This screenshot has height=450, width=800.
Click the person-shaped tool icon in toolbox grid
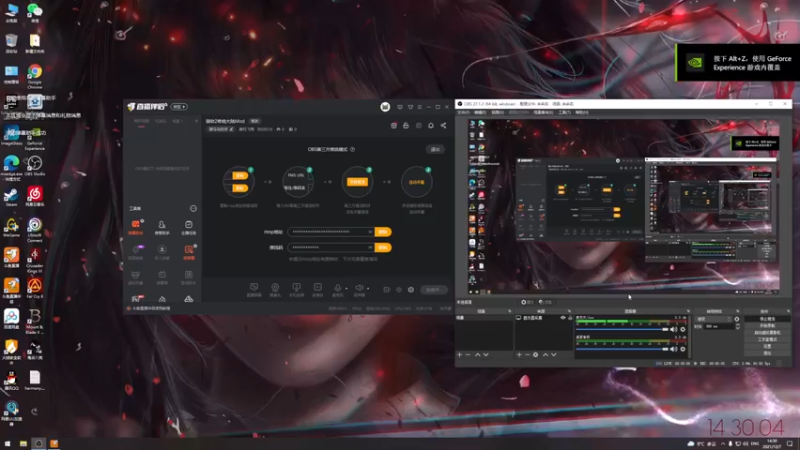click(162, 224)
